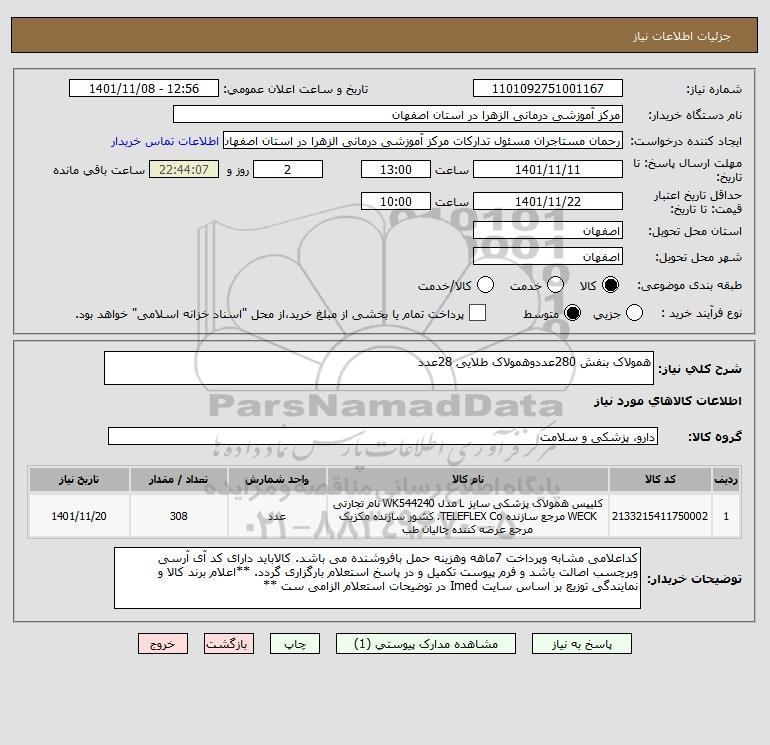Choose the متوسط purchase type radio

tap(572, 313)
